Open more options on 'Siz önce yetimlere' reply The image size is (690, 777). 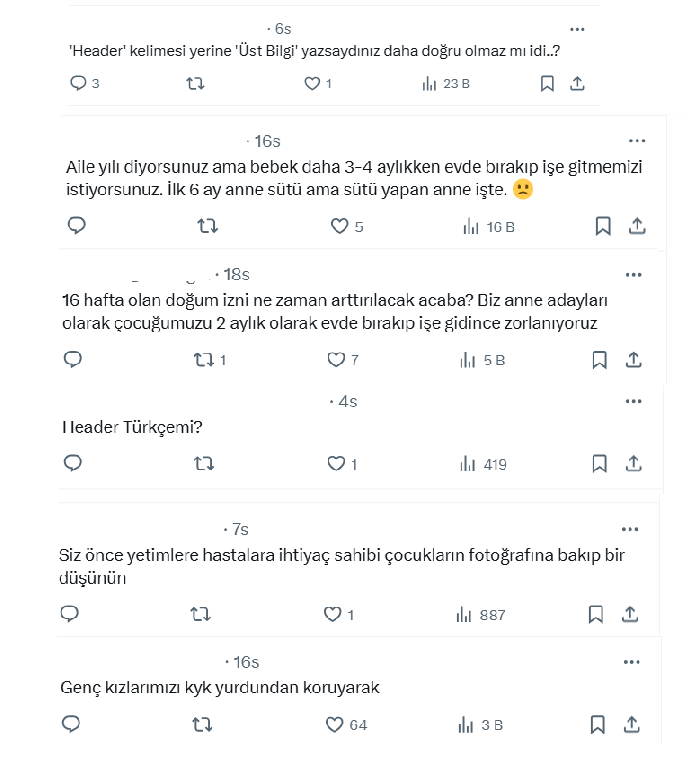coord(629,529)
